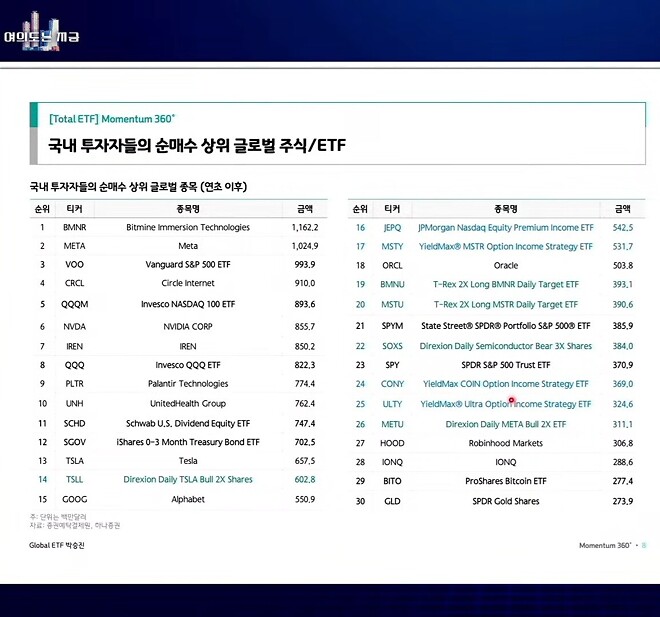Click the left table '종목명' column header

(x=188, y=209)
